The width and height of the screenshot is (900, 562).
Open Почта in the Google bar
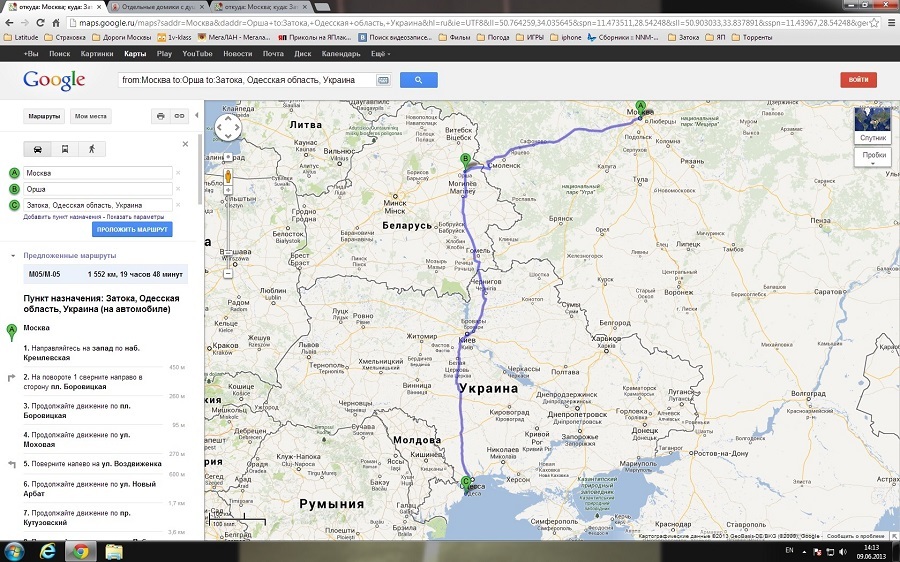[273, 53]
